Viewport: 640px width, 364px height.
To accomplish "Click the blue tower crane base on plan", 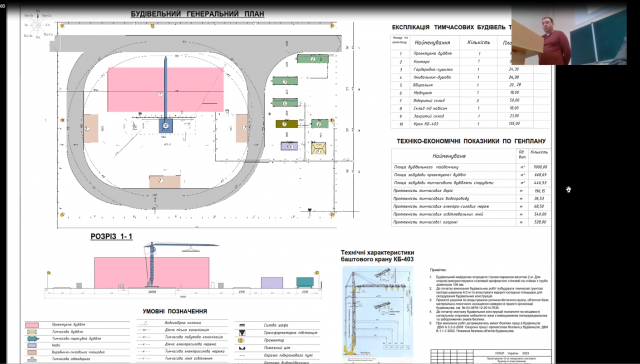I will pyautogui.click(x=166, y=126).
